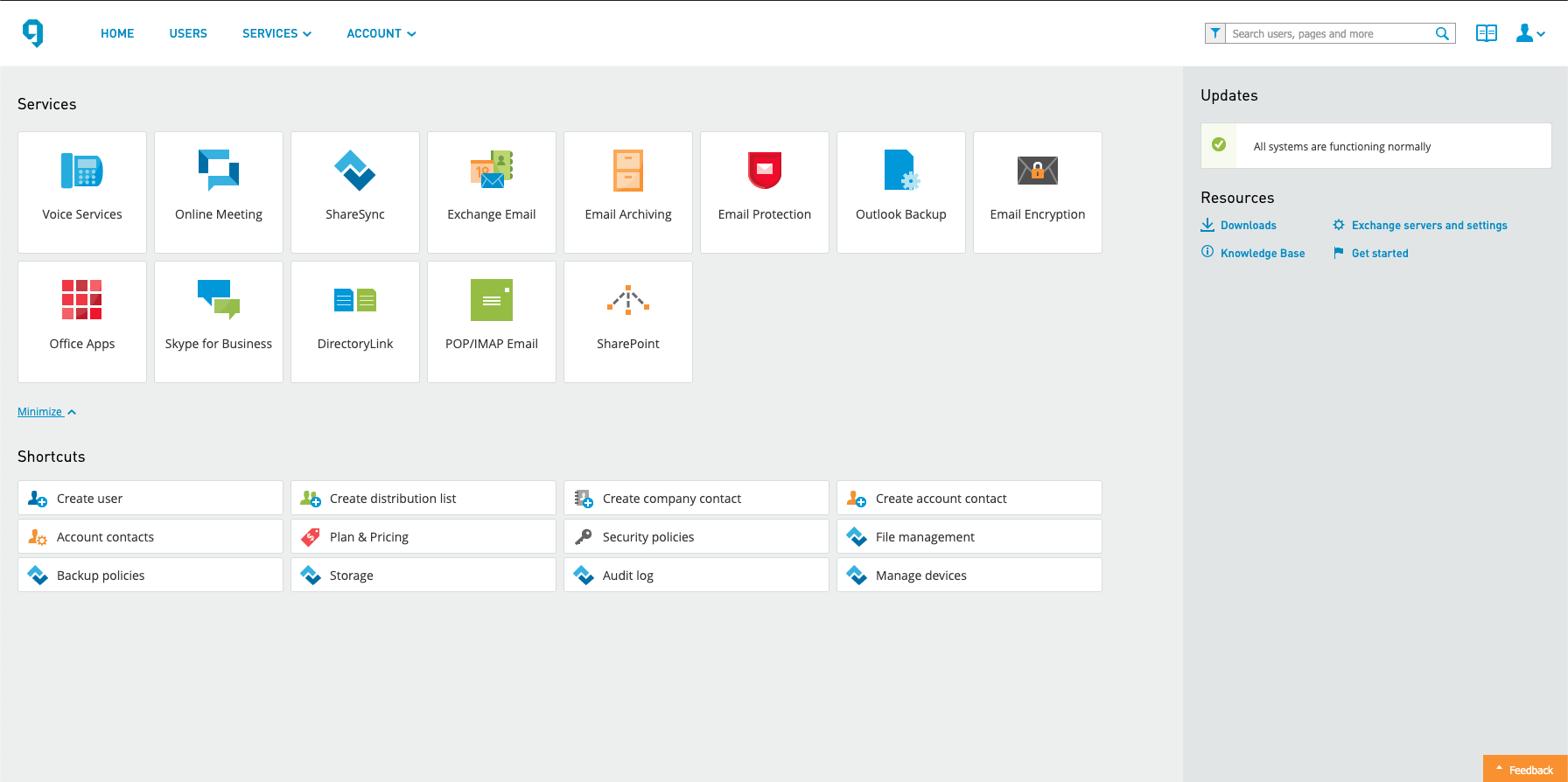The width and height of the screenshot is (1568, 782).
Task: Click Create distribution list shortcut
Action: click(423, 498)
